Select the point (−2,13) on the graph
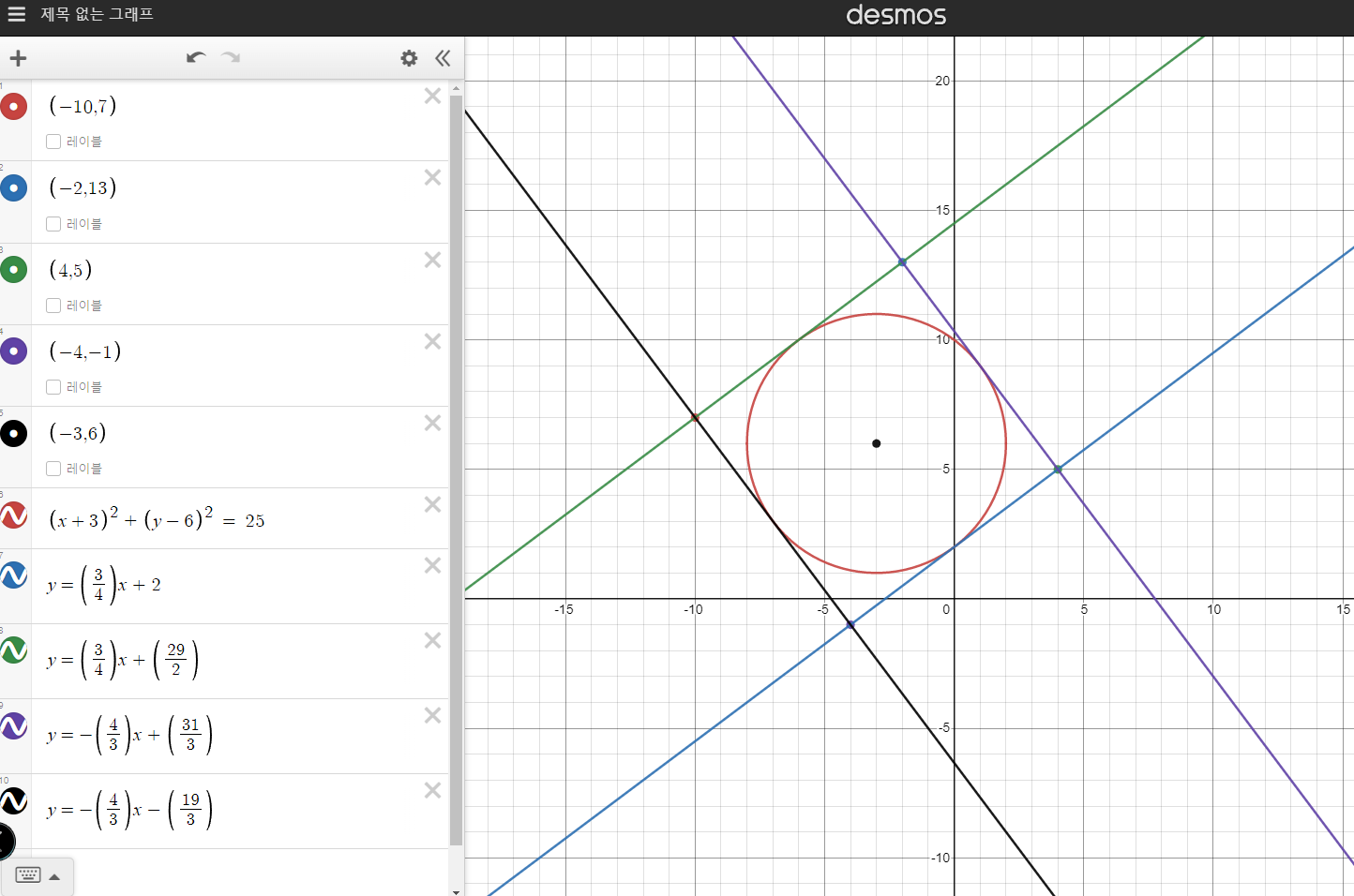The height and width of the screenshot is (896, 1354). [x=902, y=262]
